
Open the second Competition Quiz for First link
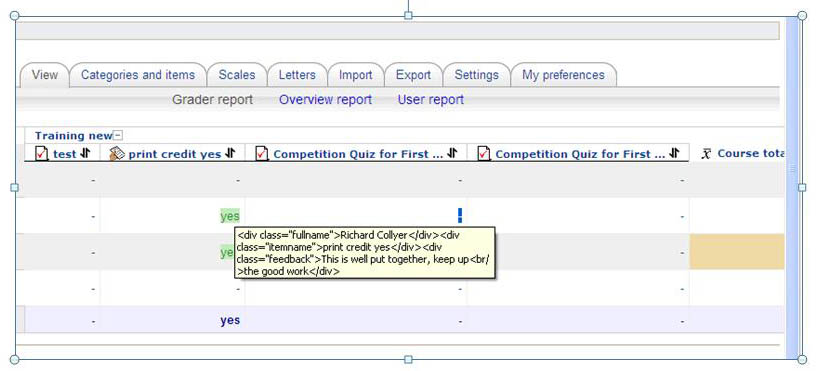click(580, 154)
